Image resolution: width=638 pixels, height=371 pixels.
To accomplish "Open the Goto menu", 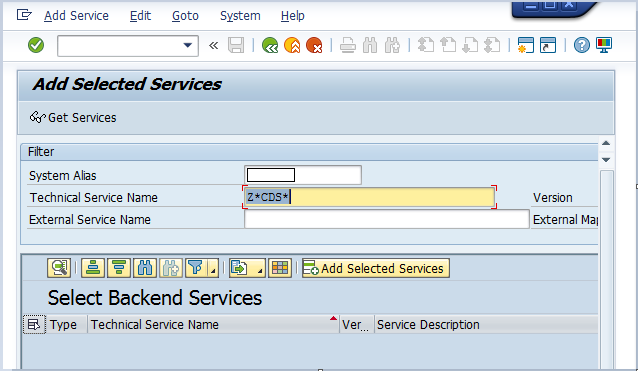I will (x=185, y=16).
